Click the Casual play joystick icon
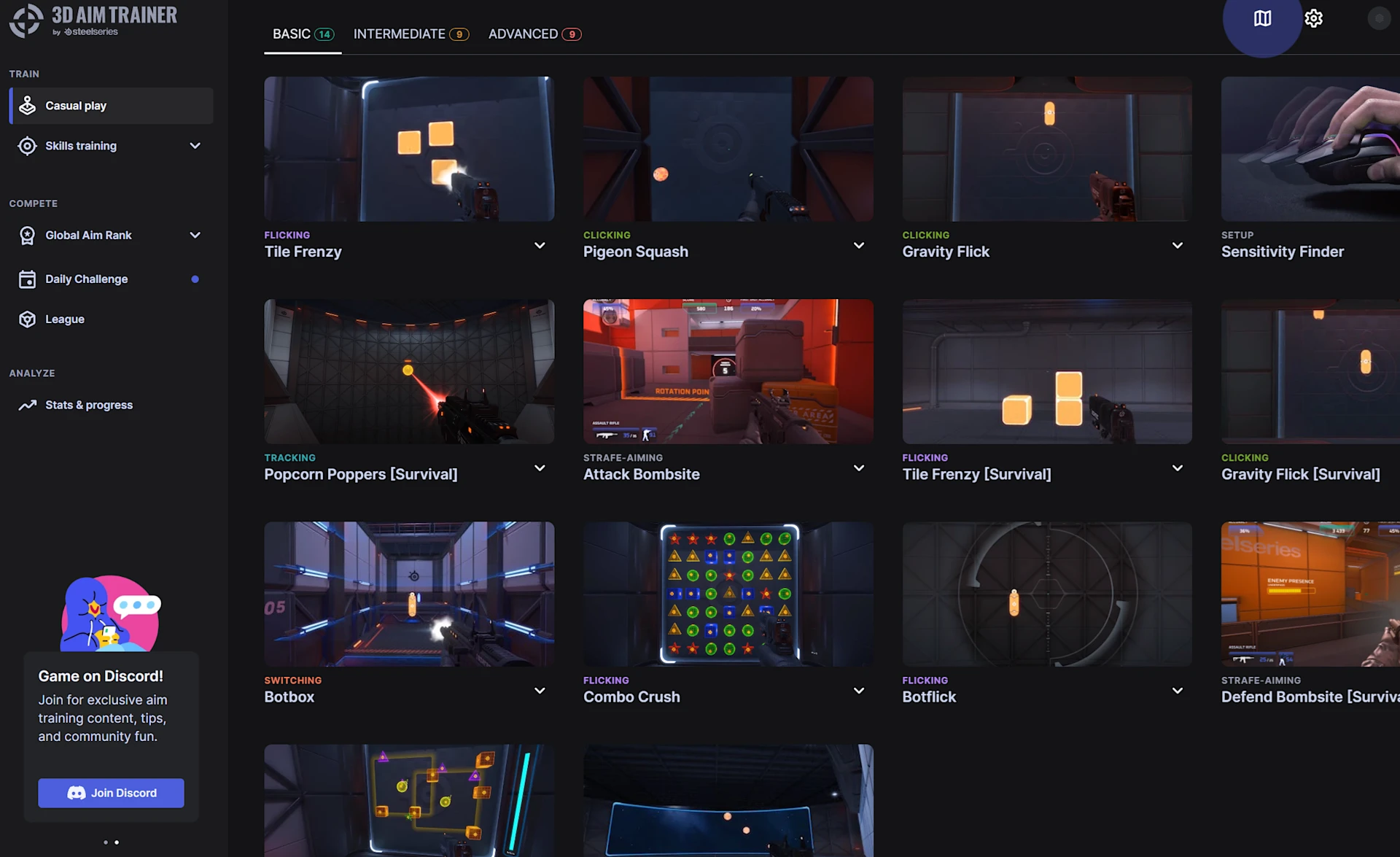This screenshot has height=857, width=1400. 27,106
